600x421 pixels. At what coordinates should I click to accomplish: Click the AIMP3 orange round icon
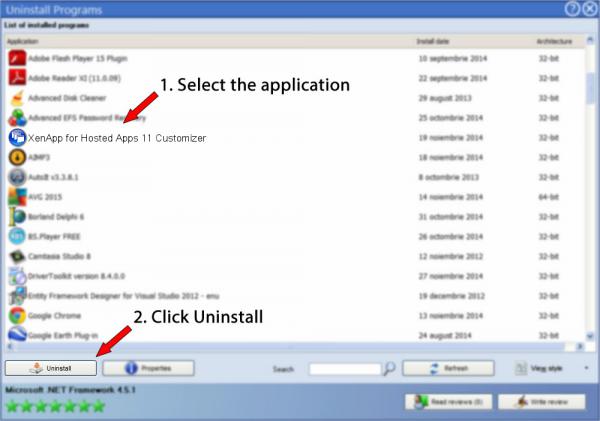tap(17, 157)
